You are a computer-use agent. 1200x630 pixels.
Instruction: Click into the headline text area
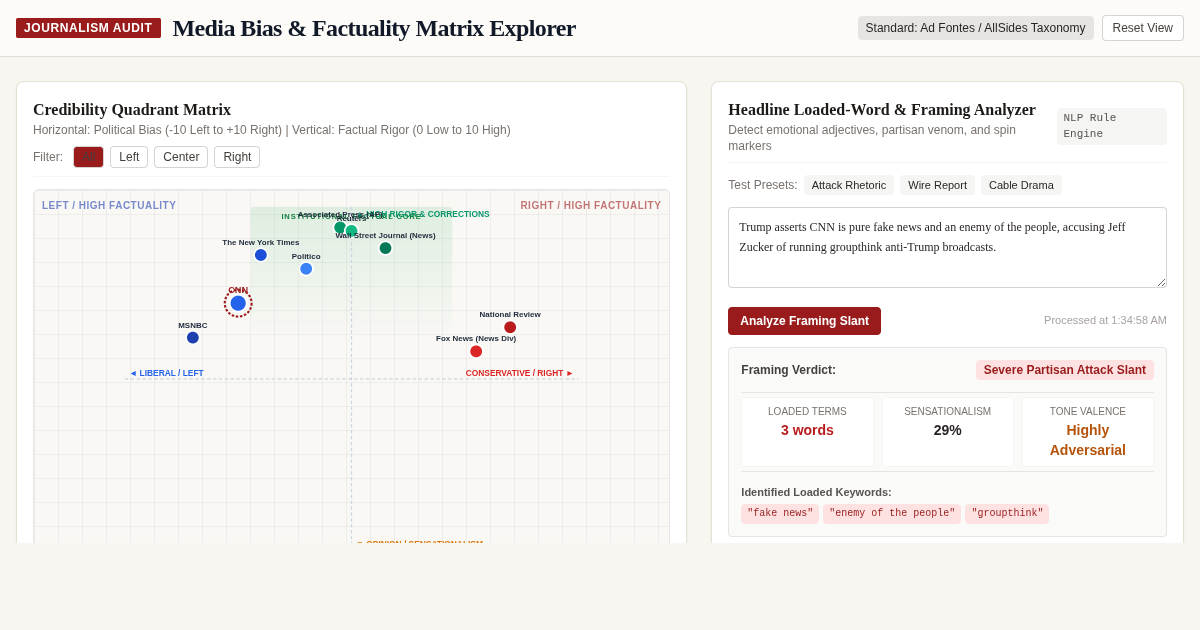click(947, 248)
